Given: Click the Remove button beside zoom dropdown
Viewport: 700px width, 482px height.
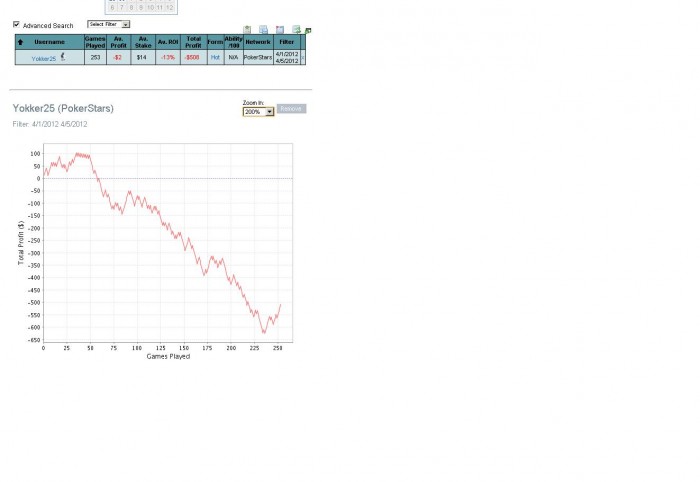Looking at the screenshot, I should tap(291, 108).
